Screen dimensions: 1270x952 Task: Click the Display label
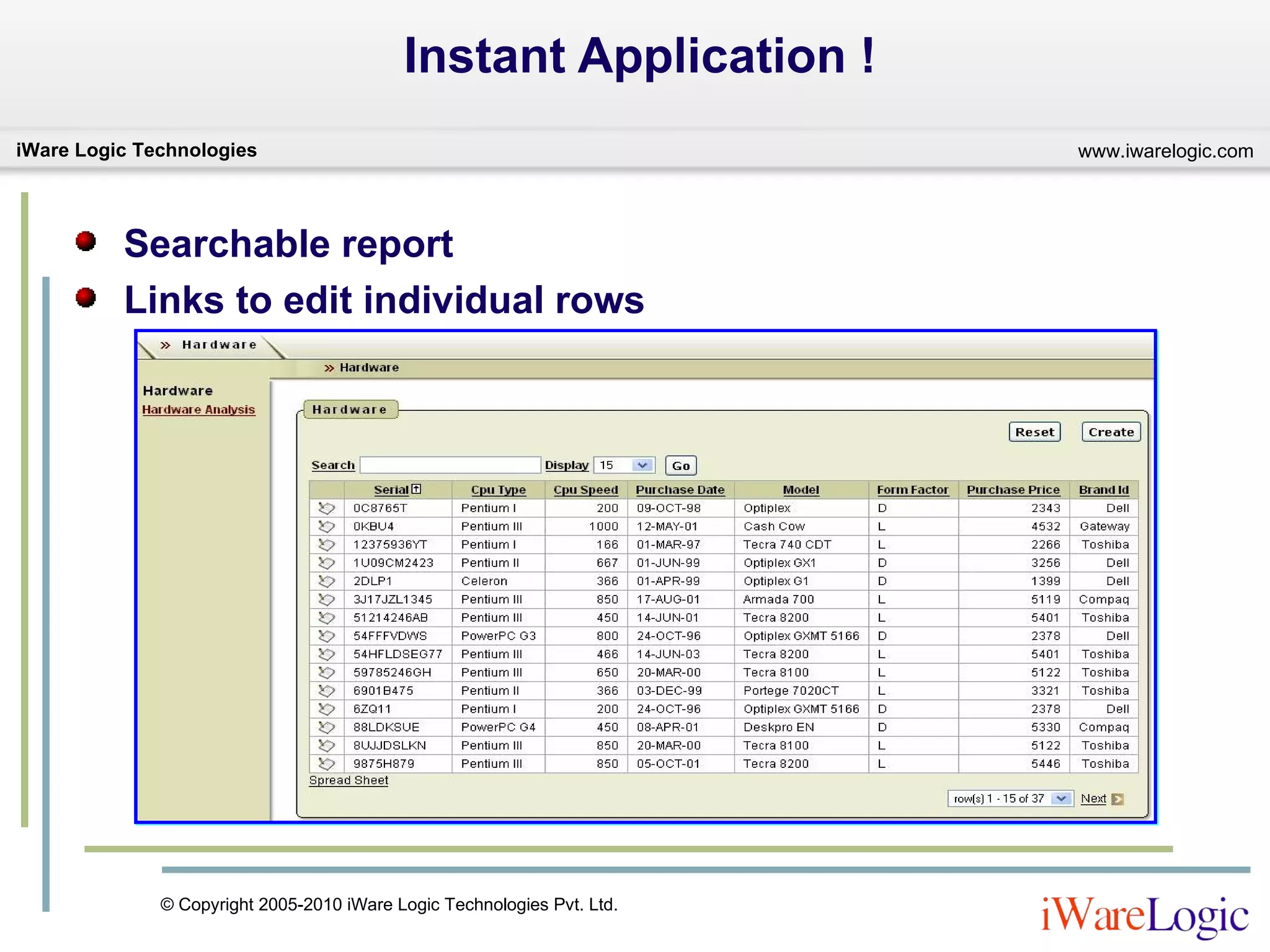[567, 465]
